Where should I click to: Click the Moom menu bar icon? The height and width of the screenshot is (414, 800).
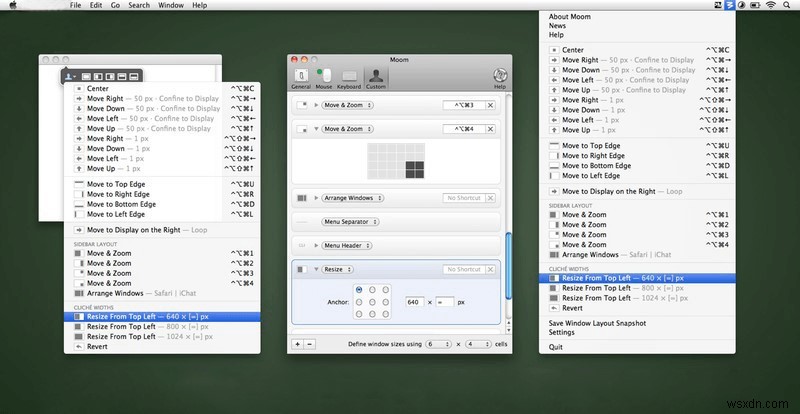click(730, 6)
